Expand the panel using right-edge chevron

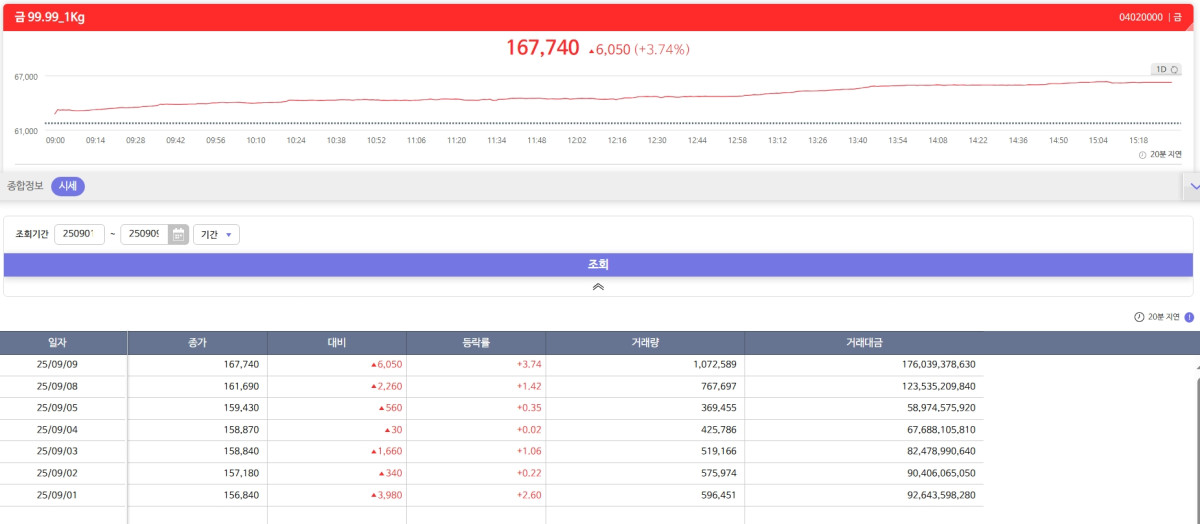coord(1193,186)
